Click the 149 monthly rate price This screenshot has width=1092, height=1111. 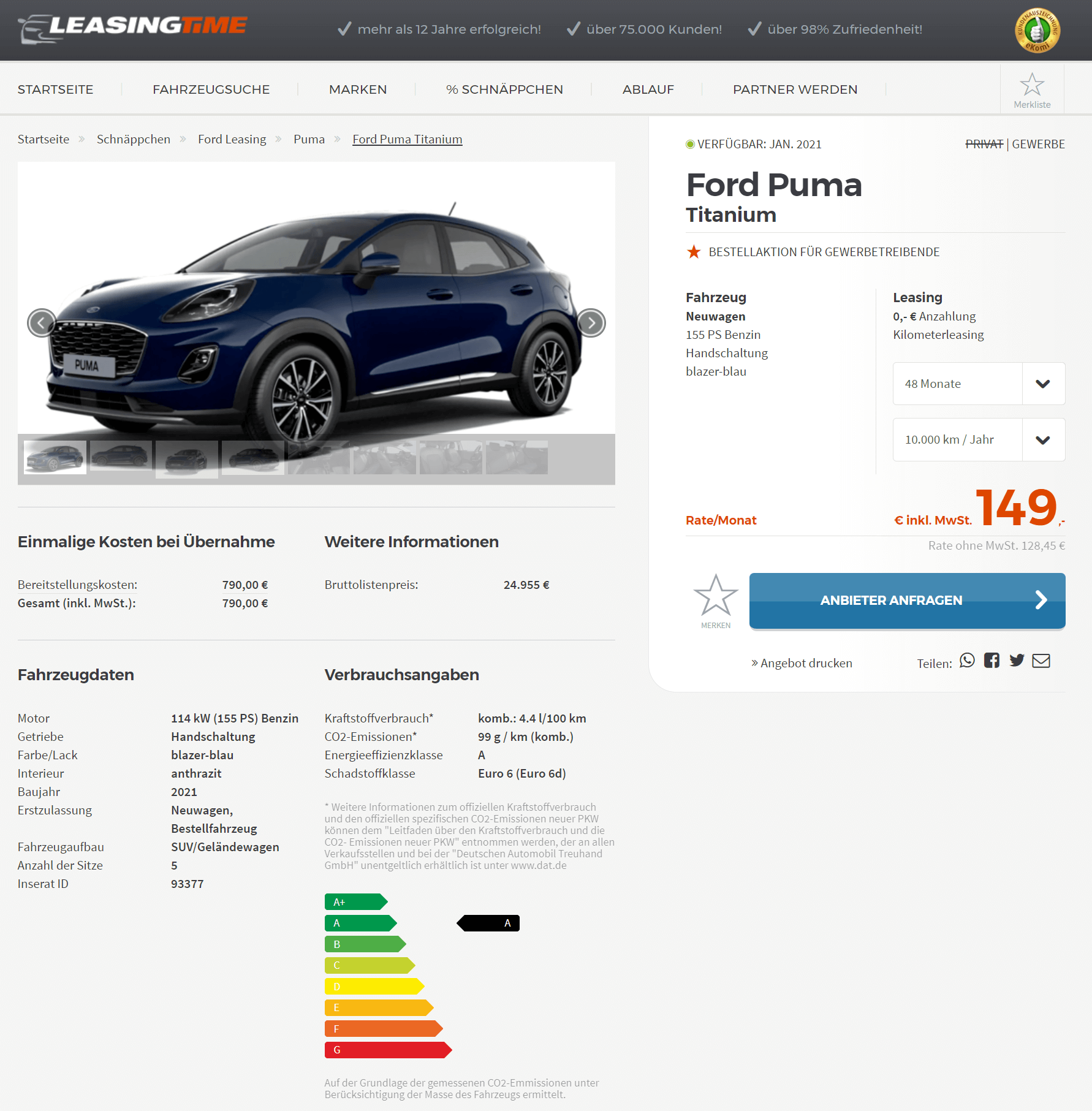[1016, 507]
